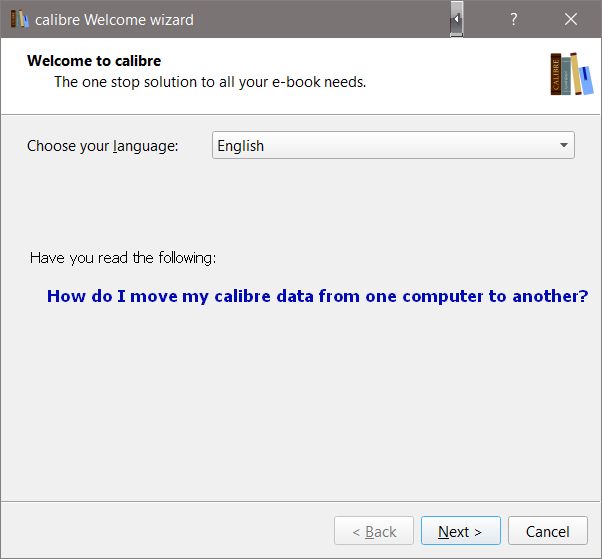Click the Next button
Image resolution: width=602 pixels, height=559 pixels.
461,531
